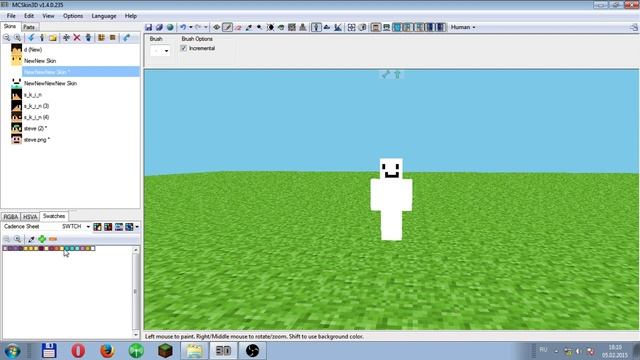Select the Flood Fill bucket tool
This screenshot has height=360, width=640.
click(x=281, y=27)
